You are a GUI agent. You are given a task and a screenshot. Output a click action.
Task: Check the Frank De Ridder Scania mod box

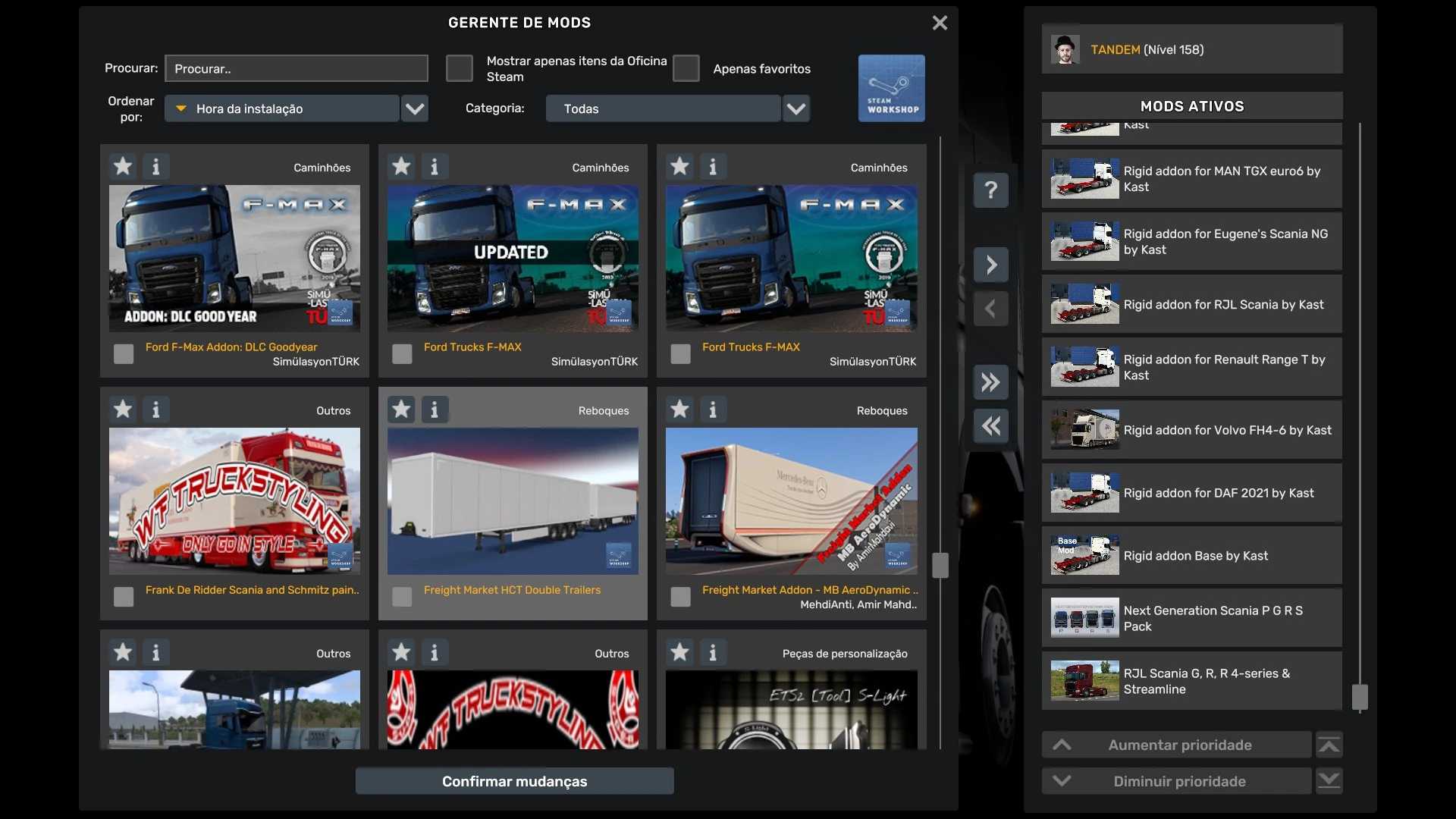point(124,597)
